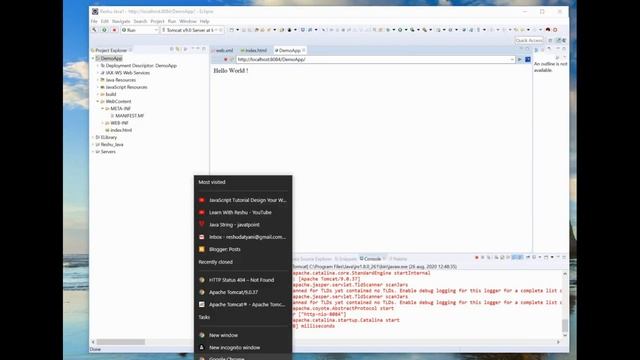
Task: Select index.html in Project Explorer
Action: pyautogui.click(x=121, y=130)
